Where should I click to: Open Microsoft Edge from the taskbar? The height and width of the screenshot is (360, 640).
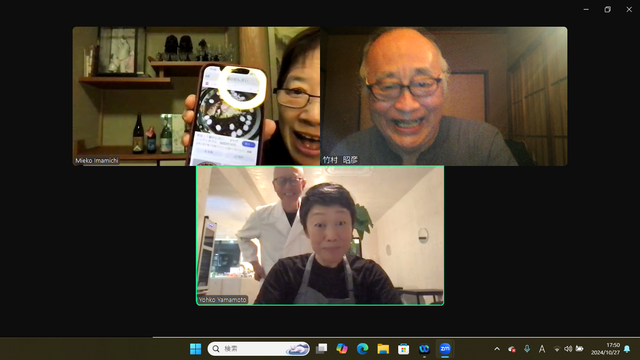[362, 349]
